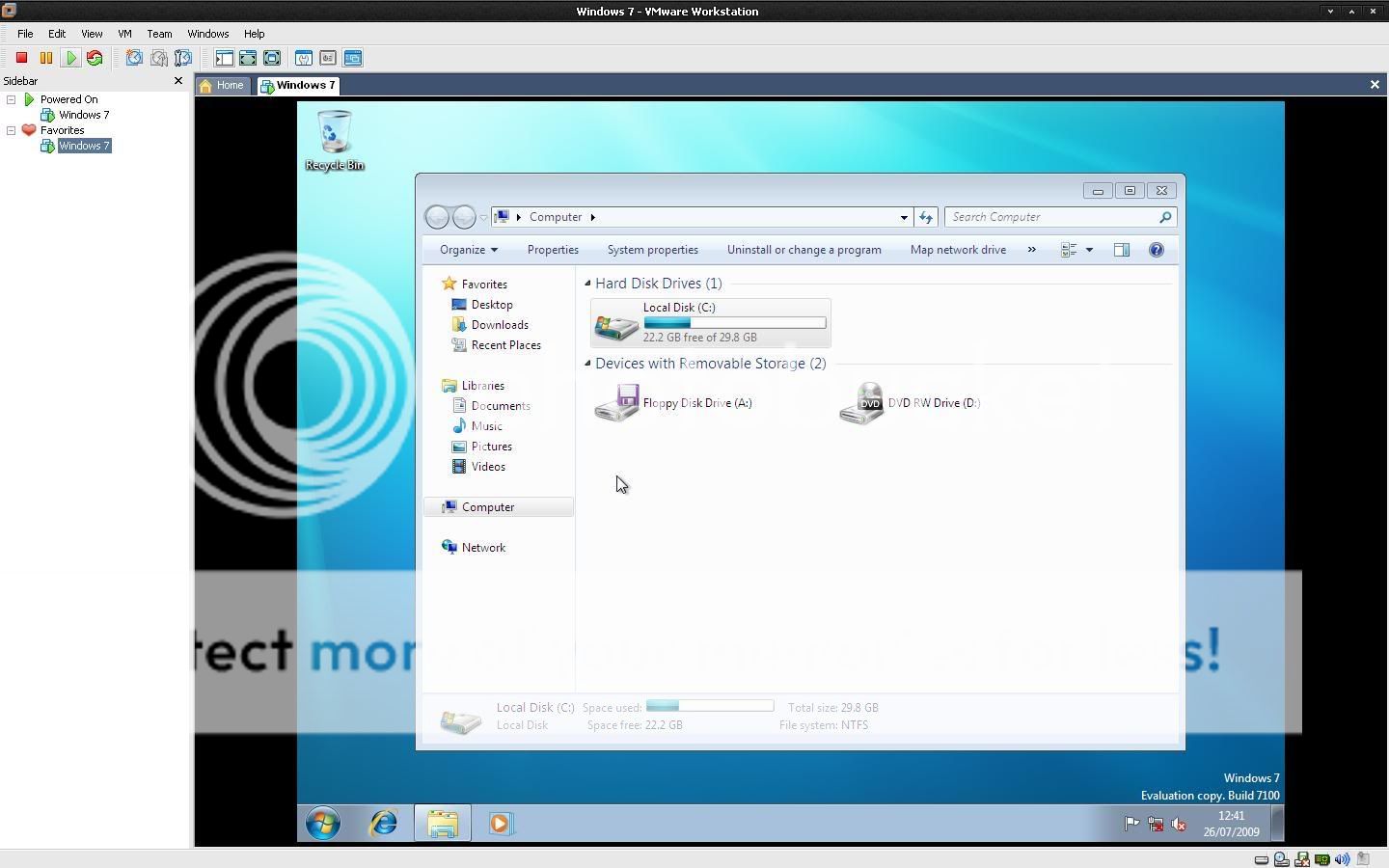The image size is (1389, 868).
Task: Collapse the Powered On tree node
Action: coord(12,99)
